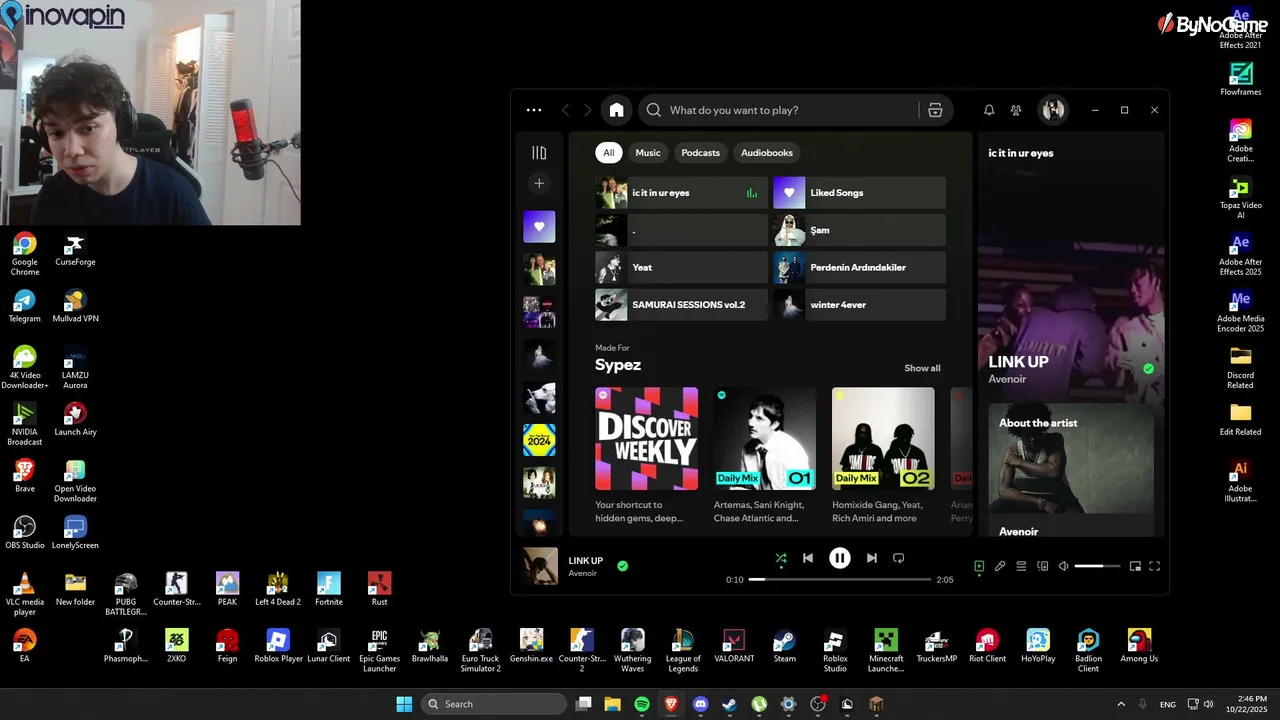Viewport: 1280px width, 720px height.
Task: Show hidden system tray icons
Action: [x=1121, y=704]
